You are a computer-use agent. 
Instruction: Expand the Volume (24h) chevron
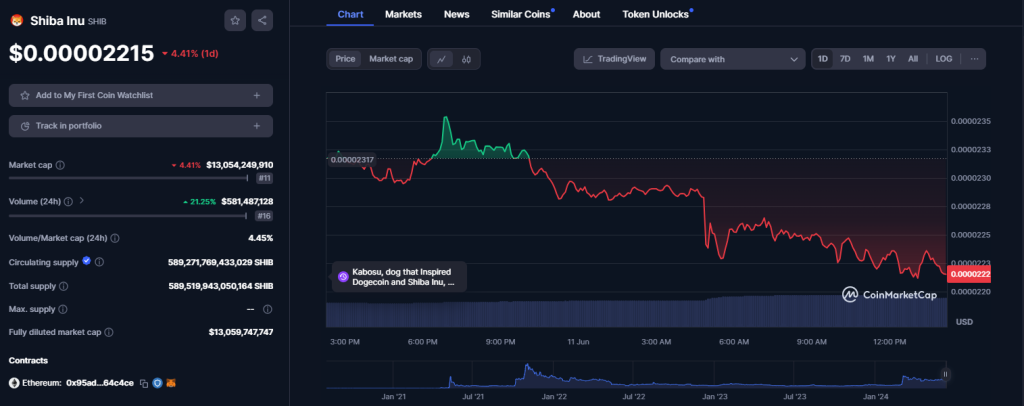[x=81, y=201]
